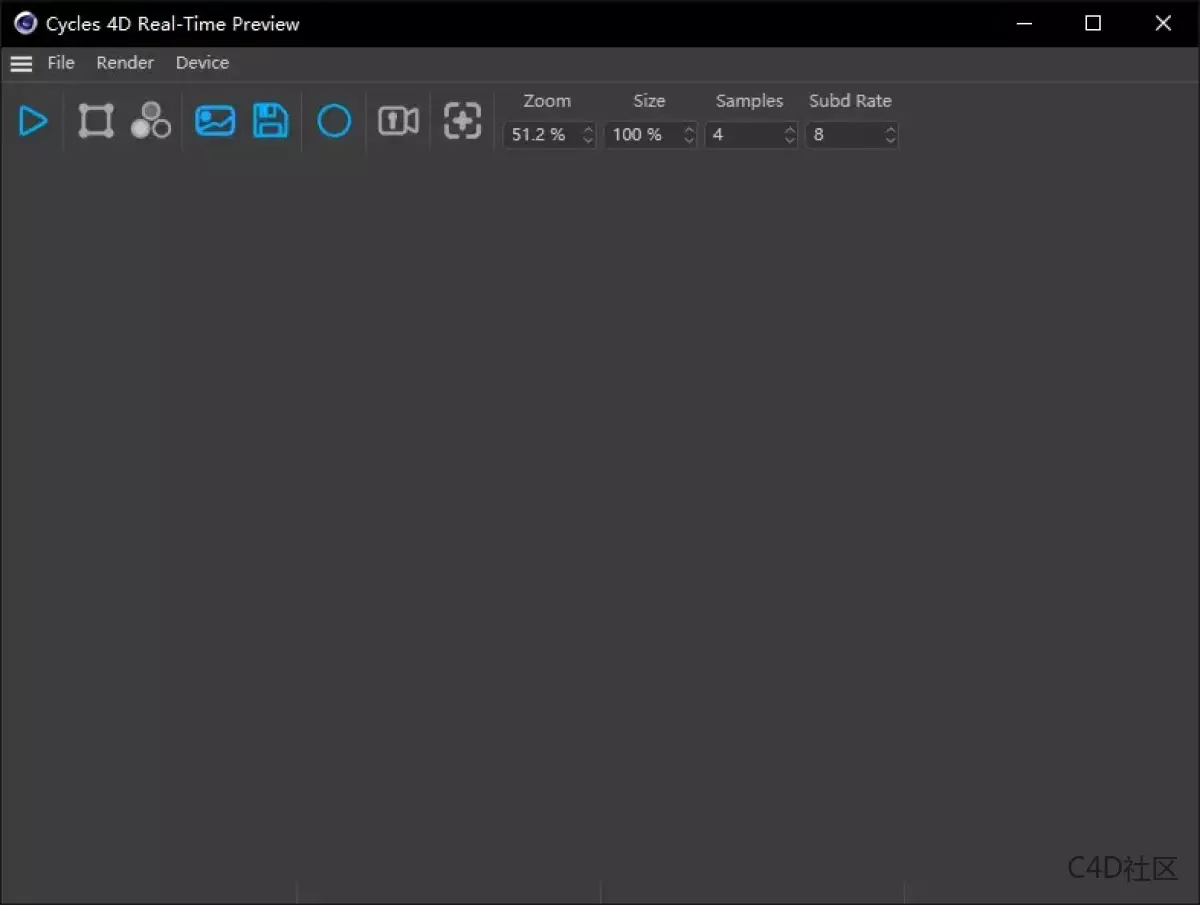Click the Zoom percentage field

click(540, 135)
